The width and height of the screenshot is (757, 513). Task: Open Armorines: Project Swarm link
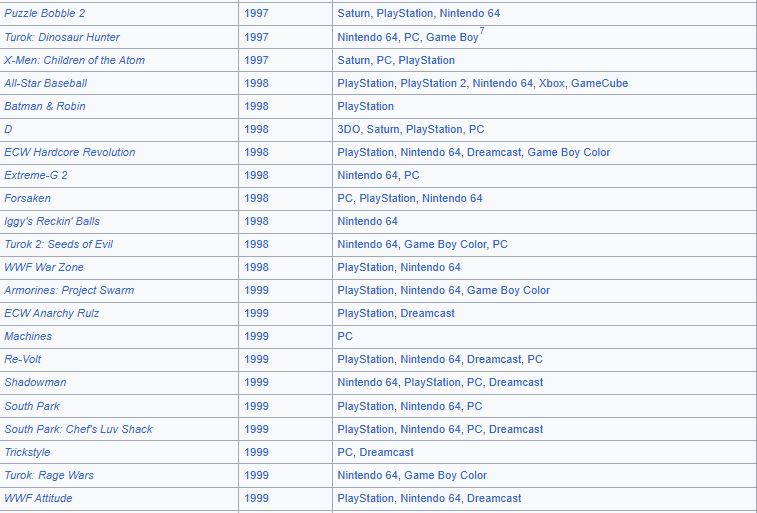click(69, 291)
